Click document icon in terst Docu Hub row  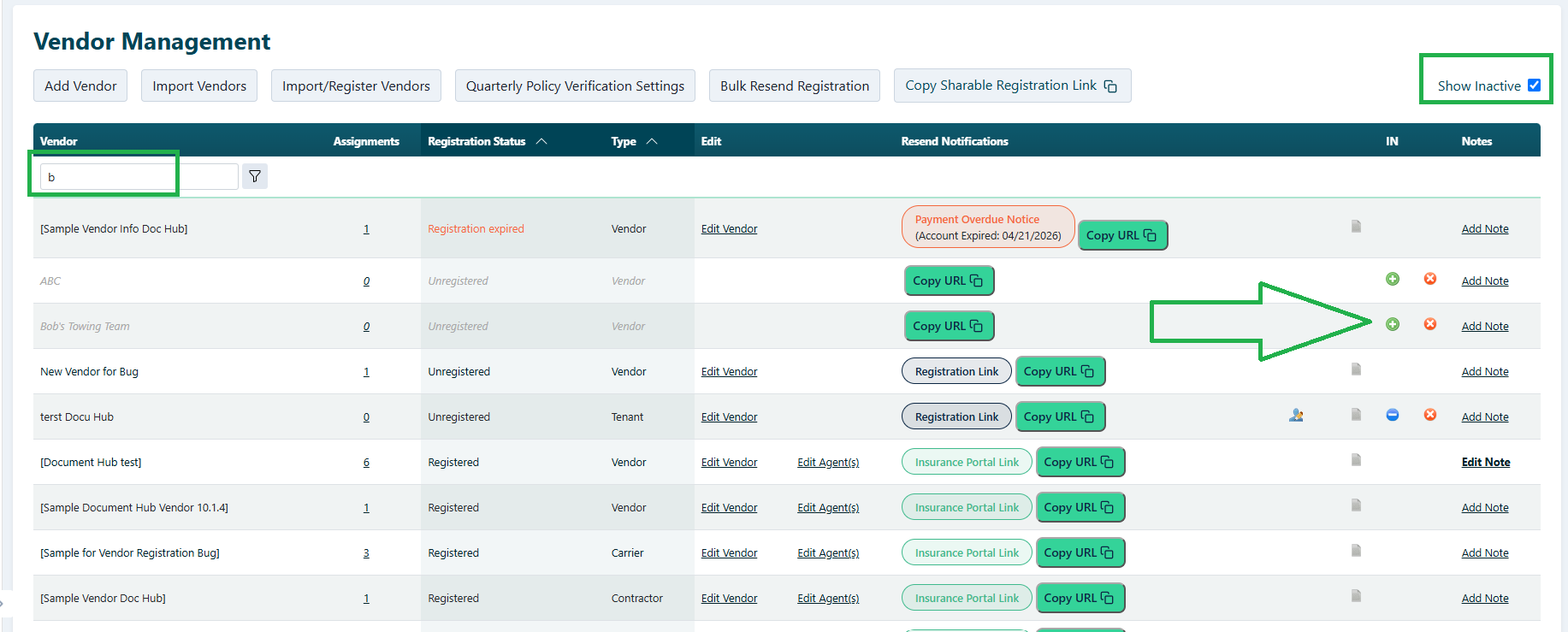pos(1356,415)
